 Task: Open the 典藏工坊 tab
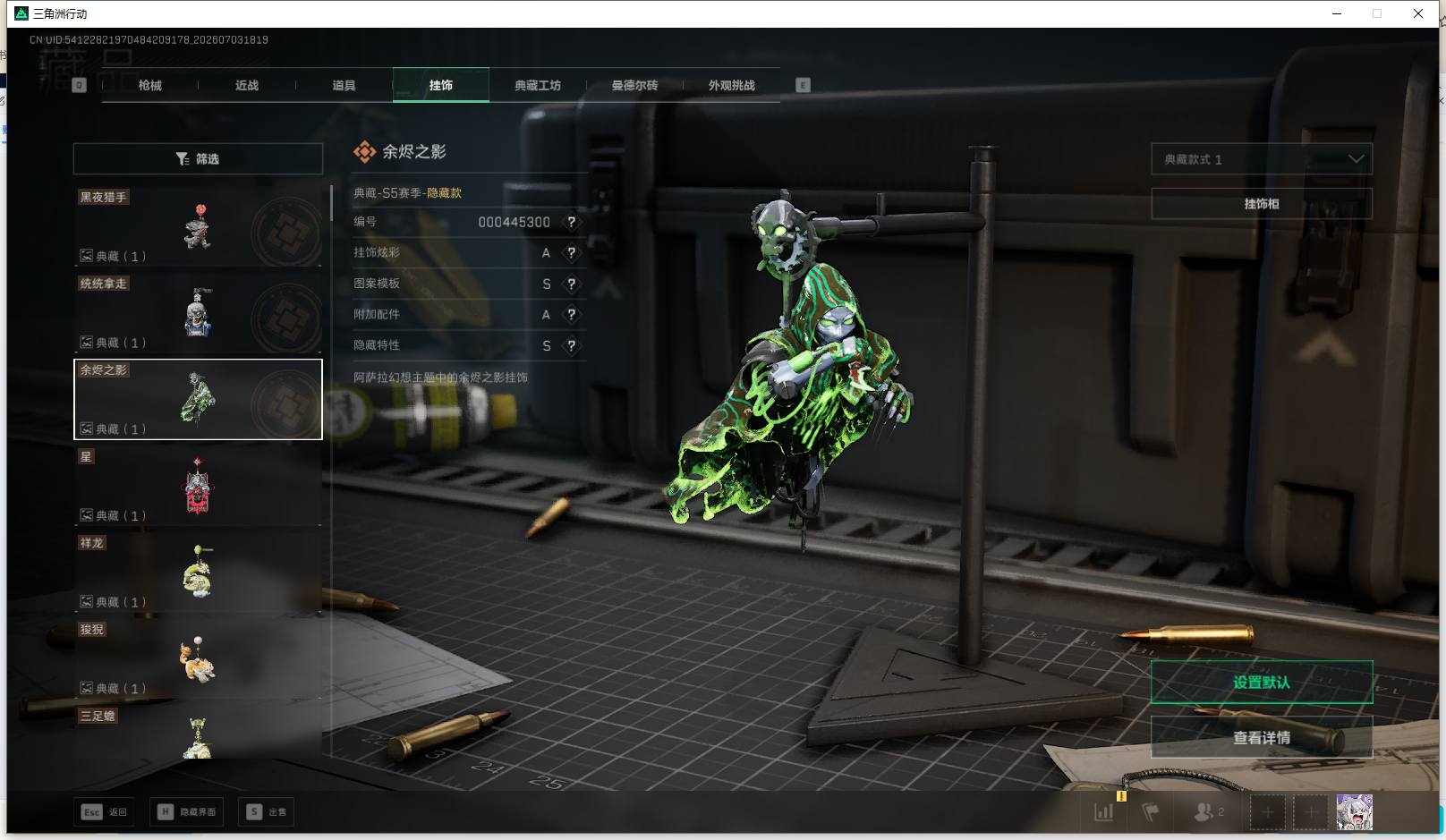538,85
